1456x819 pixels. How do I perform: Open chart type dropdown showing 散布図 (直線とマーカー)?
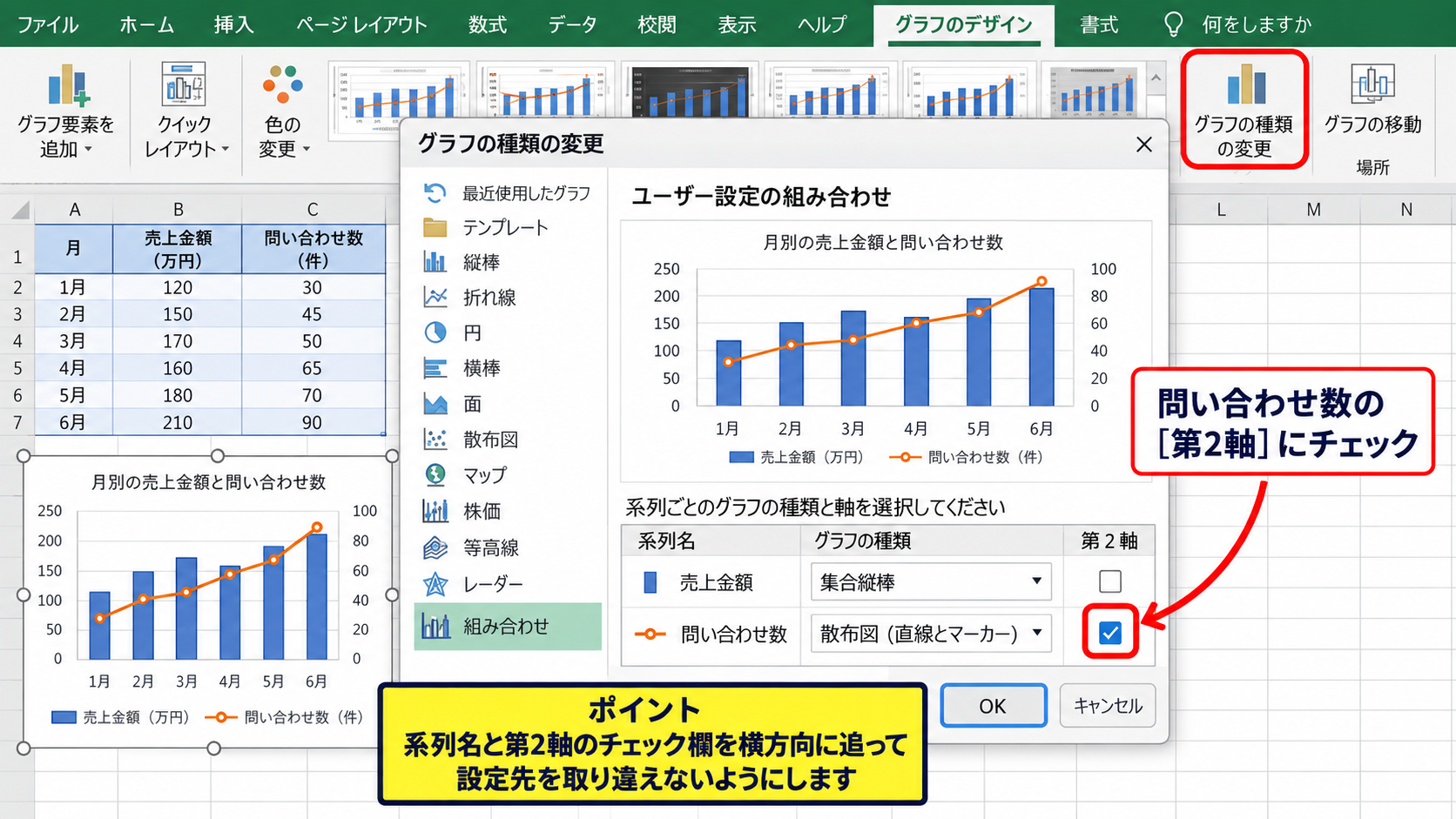931,633
